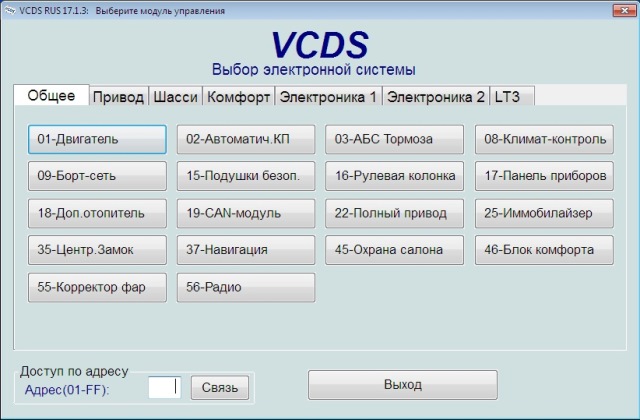
Task: Open the Комфорт tab
Action: tap(238, 97)
